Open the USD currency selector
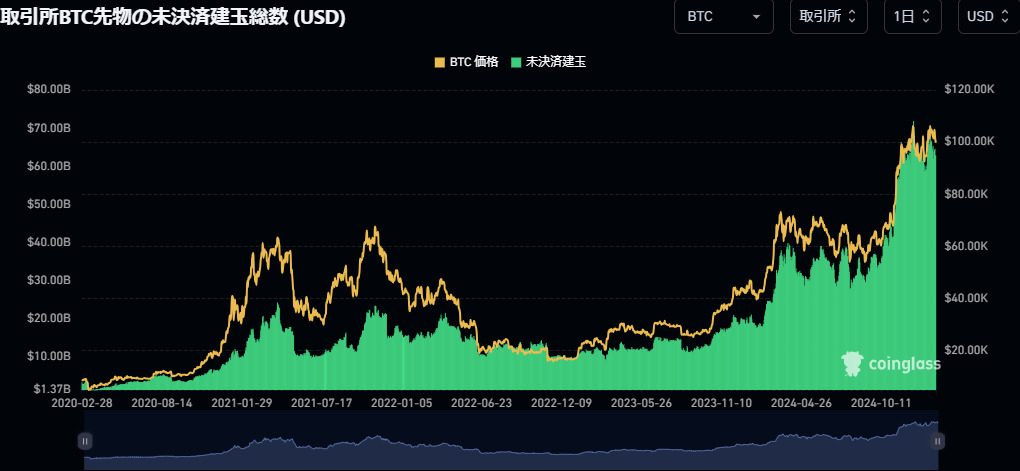 coord(989,17)
